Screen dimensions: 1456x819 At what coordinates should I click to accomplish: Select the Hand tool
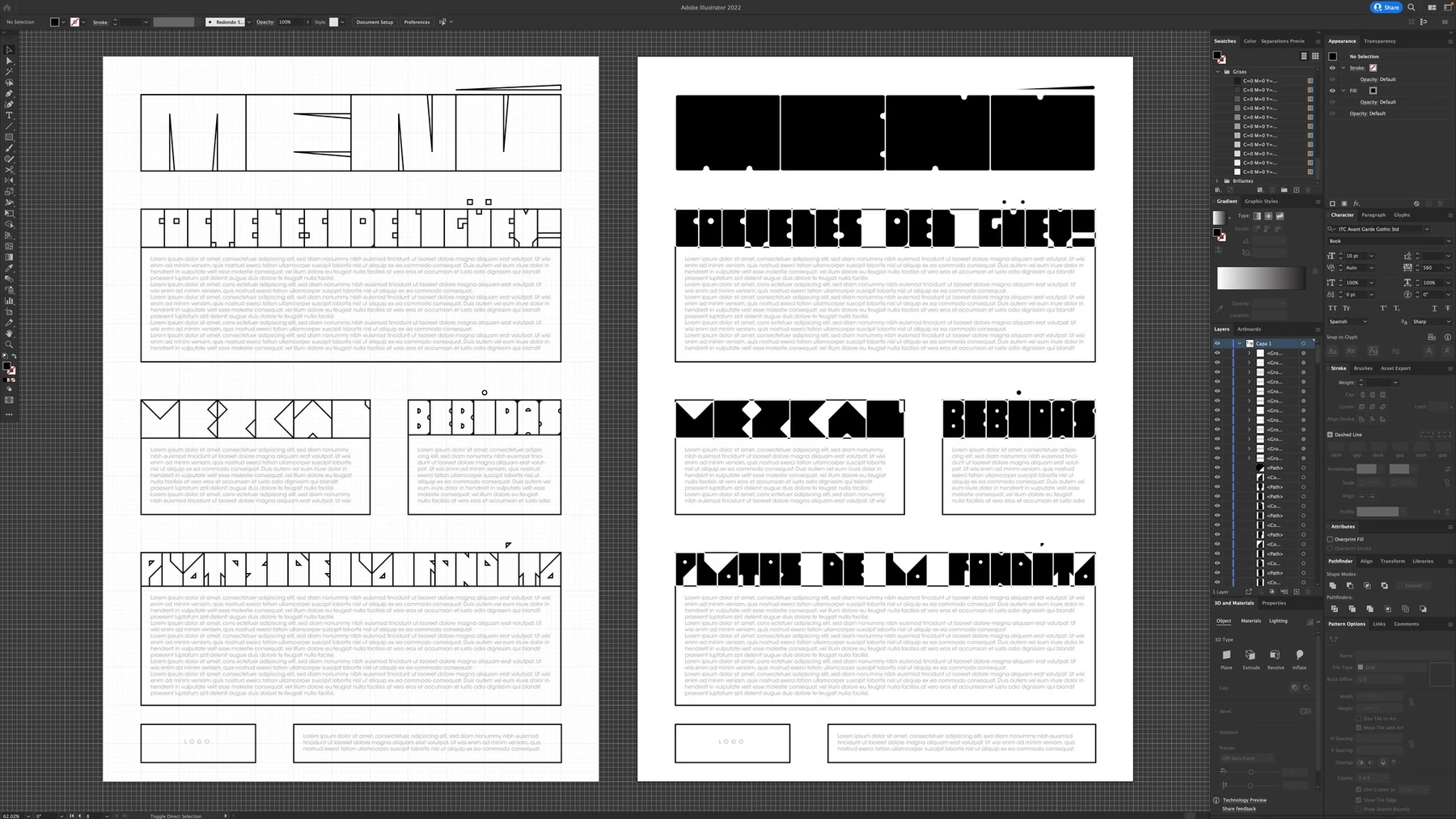[9, 333]
